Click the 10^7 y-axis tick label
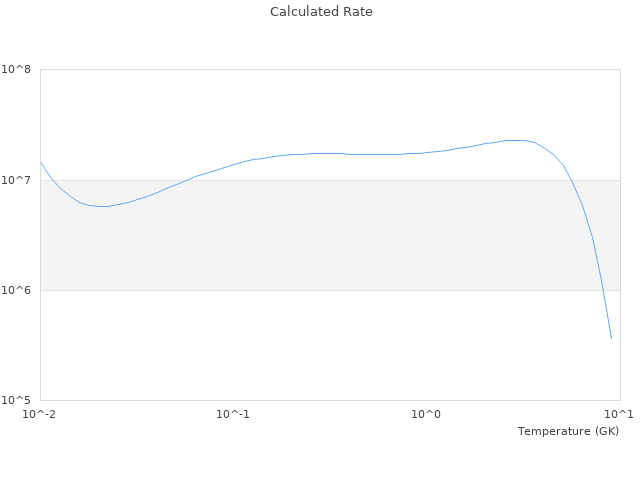Viewport: 640px width, 480px height. tap(17, 180)
